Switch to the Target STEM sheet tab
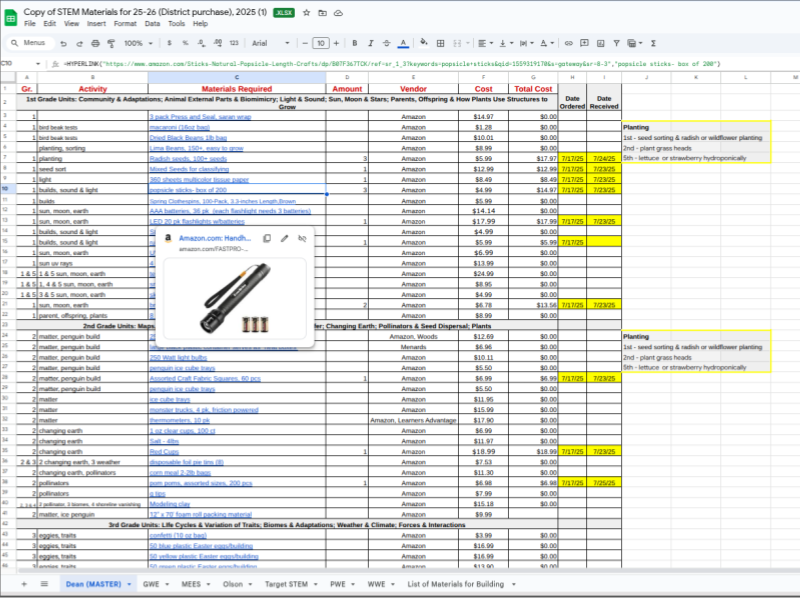The height and width of the screenshot is (600, 800). (x=286, y=584)
